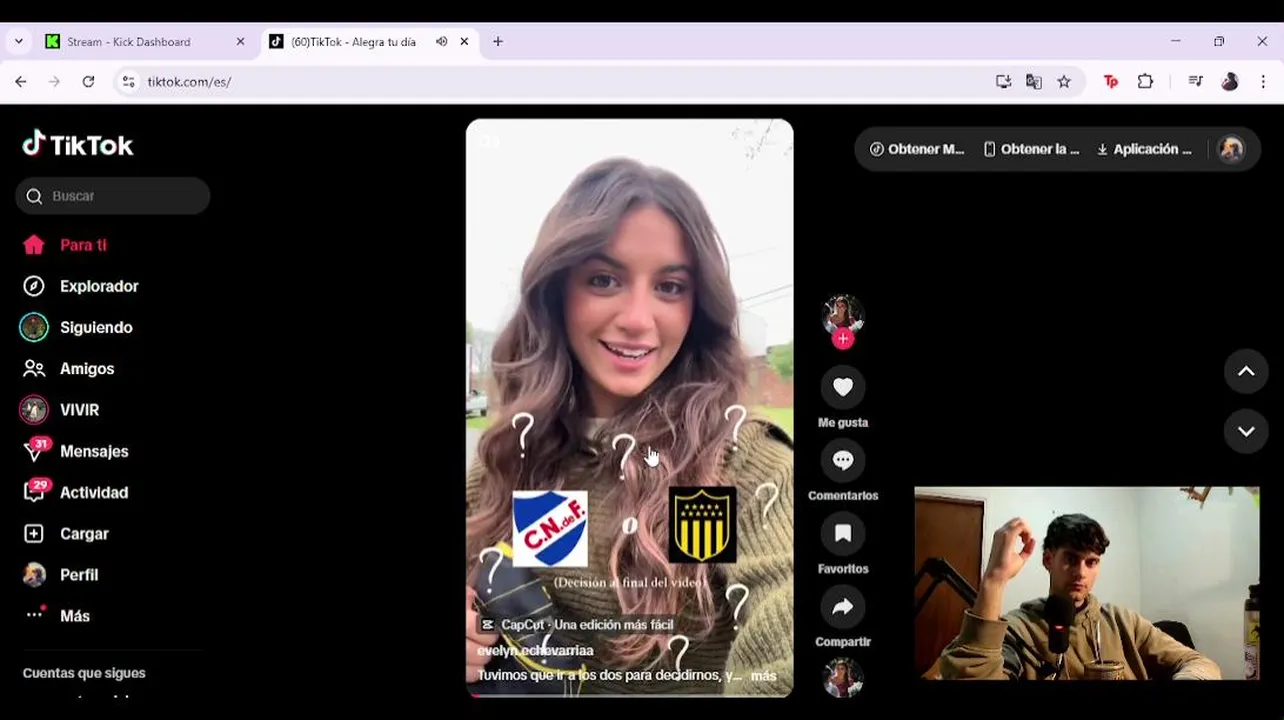Open creator avatar beside video

pyautogui.click(x=843, y=314)
